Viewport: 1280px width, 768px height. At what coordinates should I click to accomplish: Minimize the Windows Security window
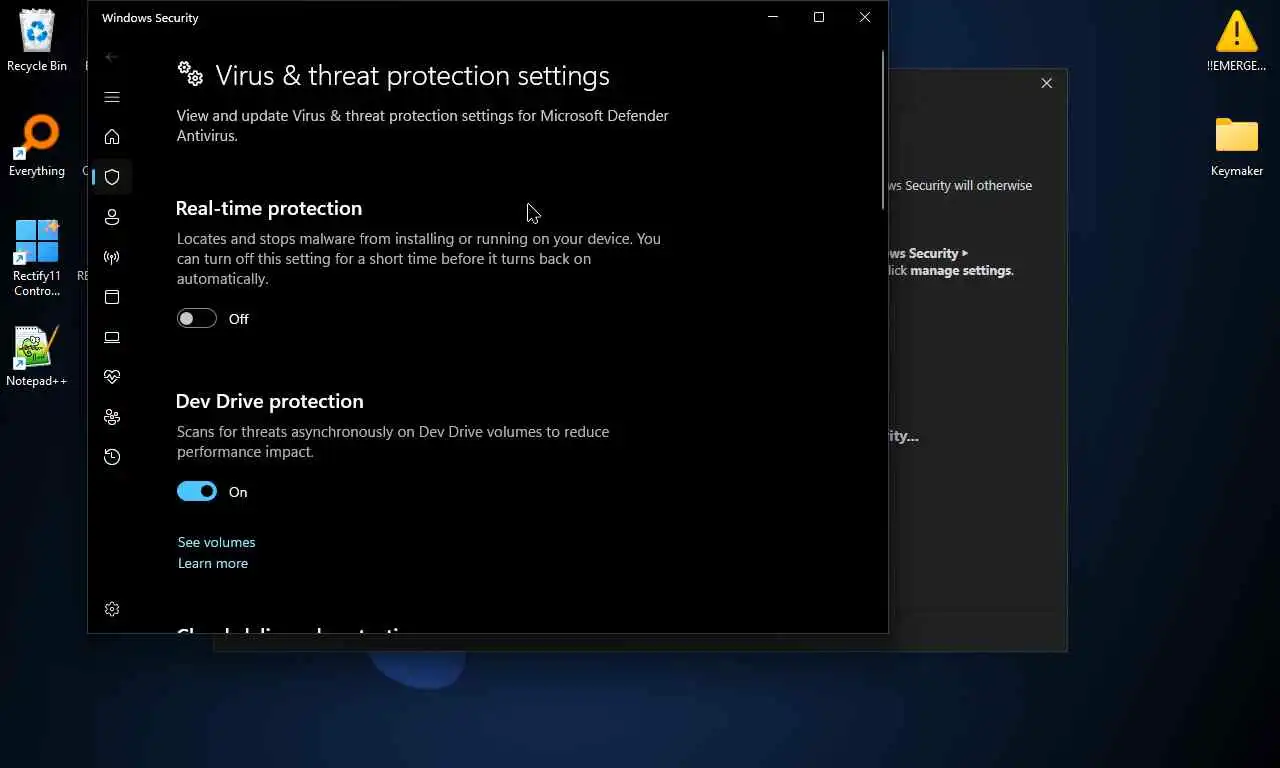773,17
